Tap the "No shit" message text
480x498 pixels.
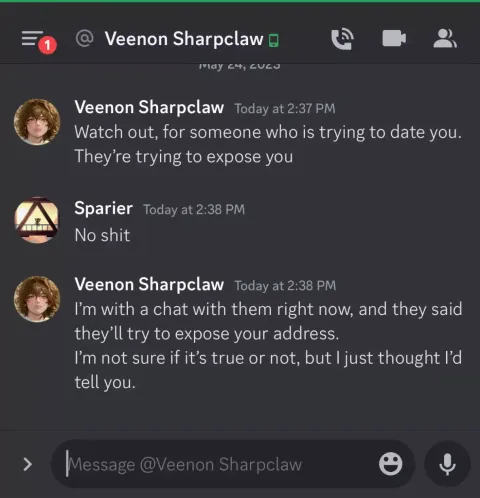tap(102, 235)
